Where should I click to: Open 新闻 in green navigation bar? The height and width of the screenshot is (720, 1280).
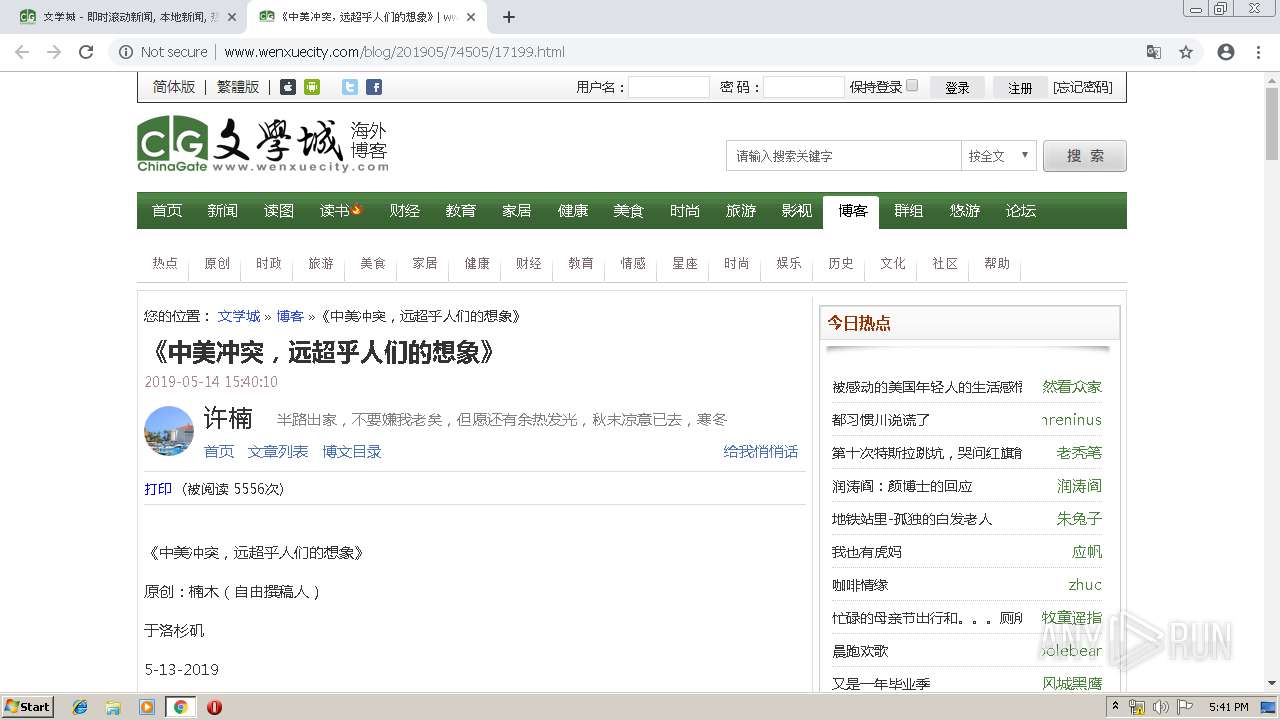click(x=223, y=211)
